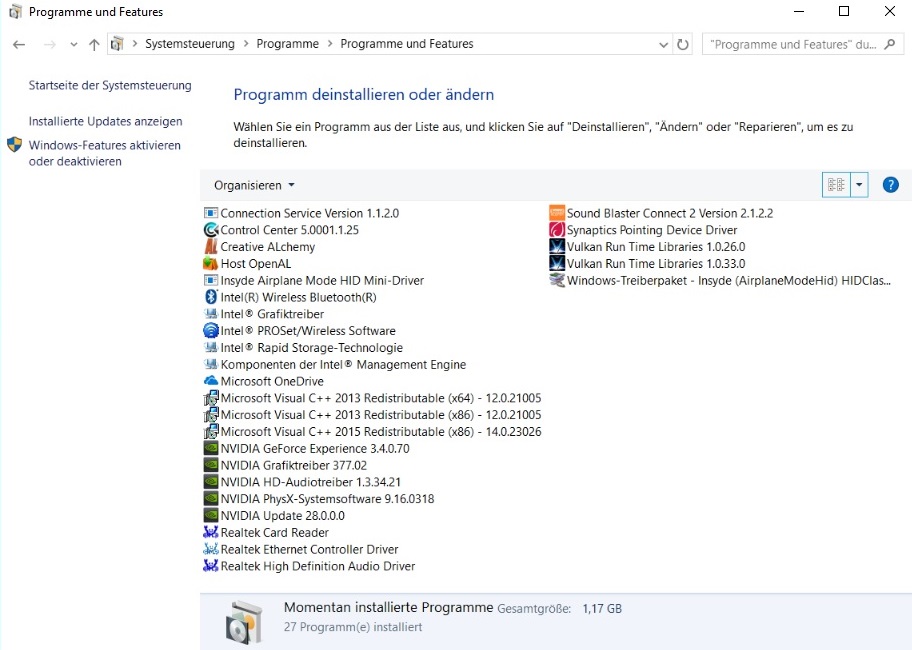Click the NVIDIA PhysX-Systemsoftware icon
This screenshot has height=650, width=912.
211,499
